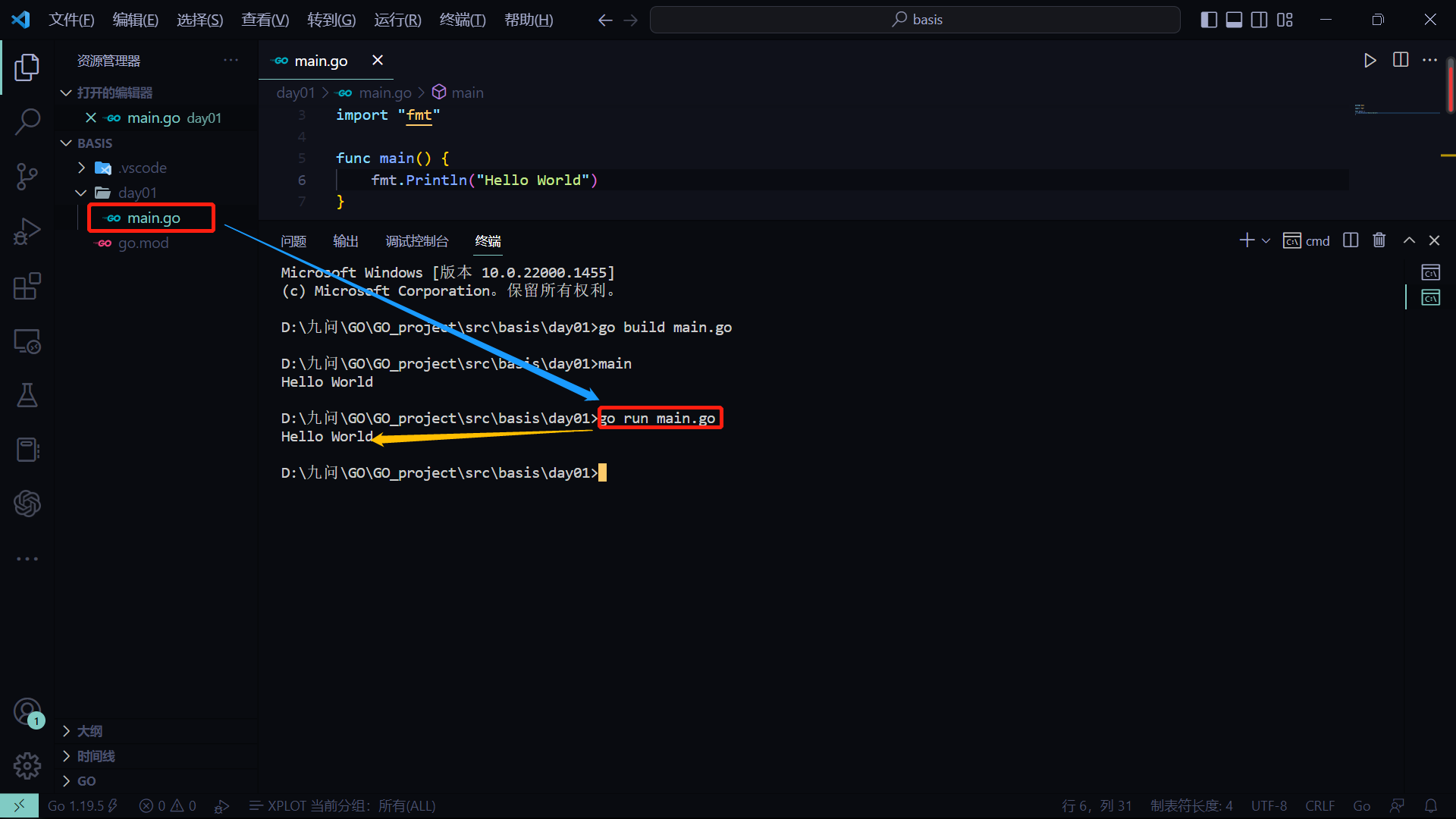Open Manage settings gear
Screen dimensions: 1456x819
(x=27, y=766)
